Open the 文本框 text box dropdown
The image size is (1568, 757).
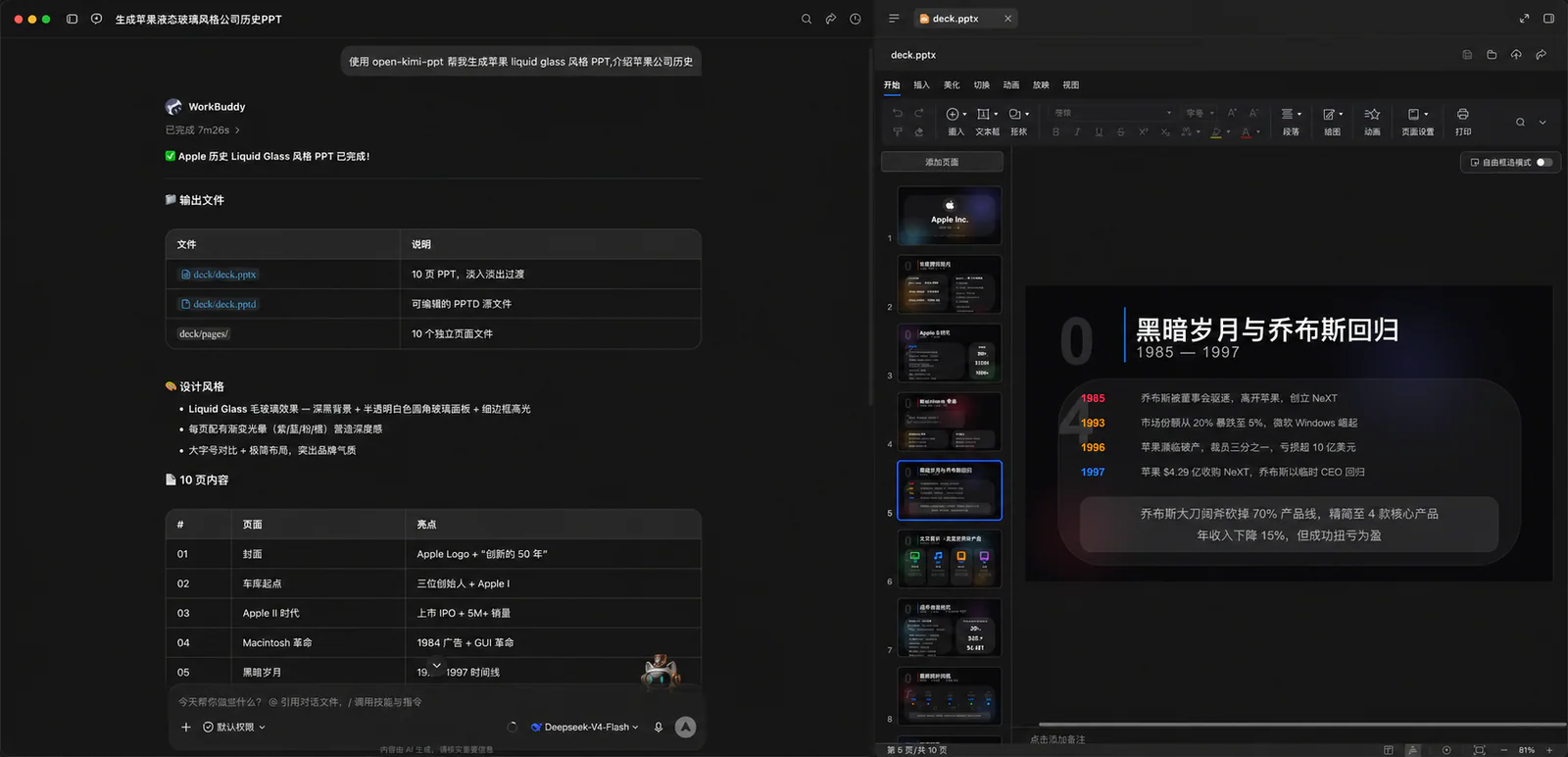tap(988, 122)
